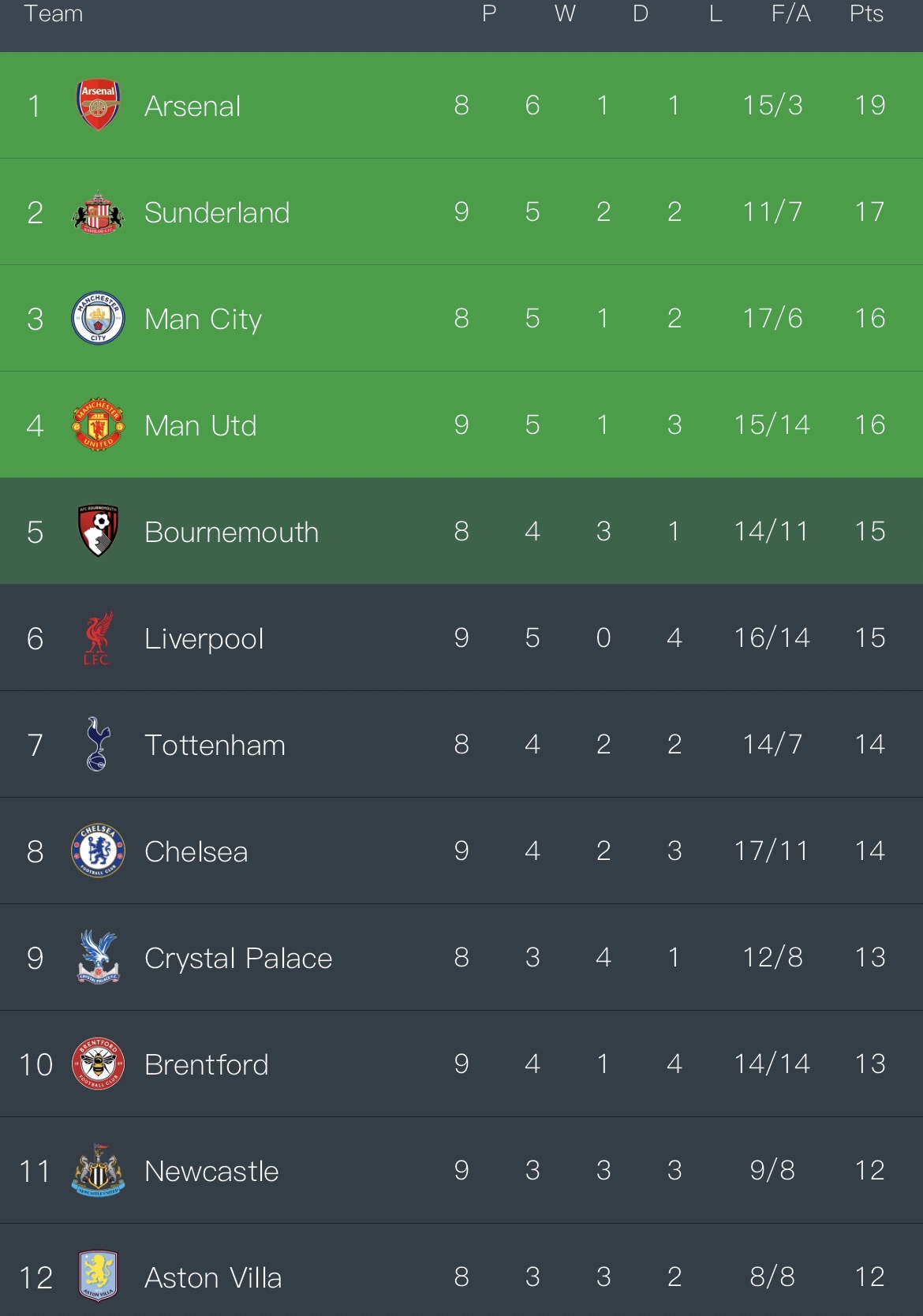Open the Crystal Palace eagle crest
Screen dimensions: 923x1316
click(x=98, y=957)
